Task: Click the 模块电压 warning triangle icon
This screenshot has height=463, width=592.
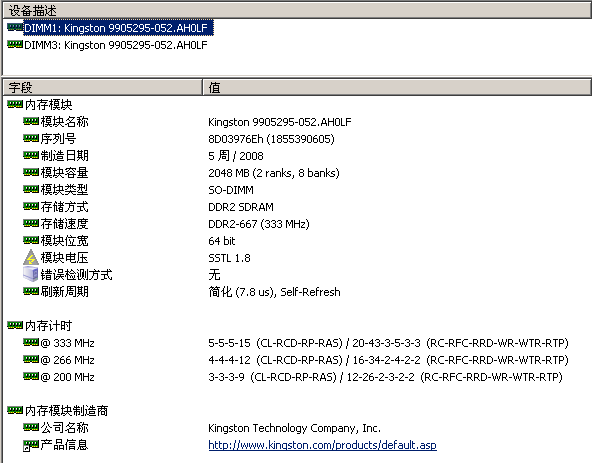Action: [x=31, y=257]
